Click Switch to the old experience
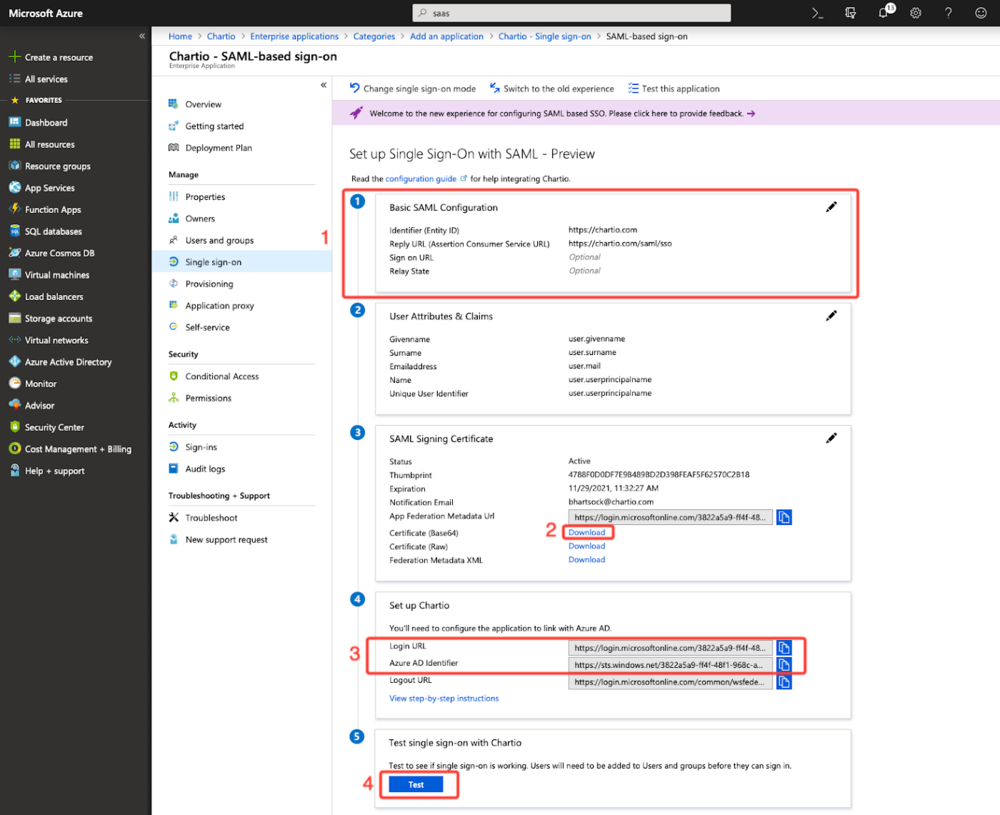 (552, 89)
